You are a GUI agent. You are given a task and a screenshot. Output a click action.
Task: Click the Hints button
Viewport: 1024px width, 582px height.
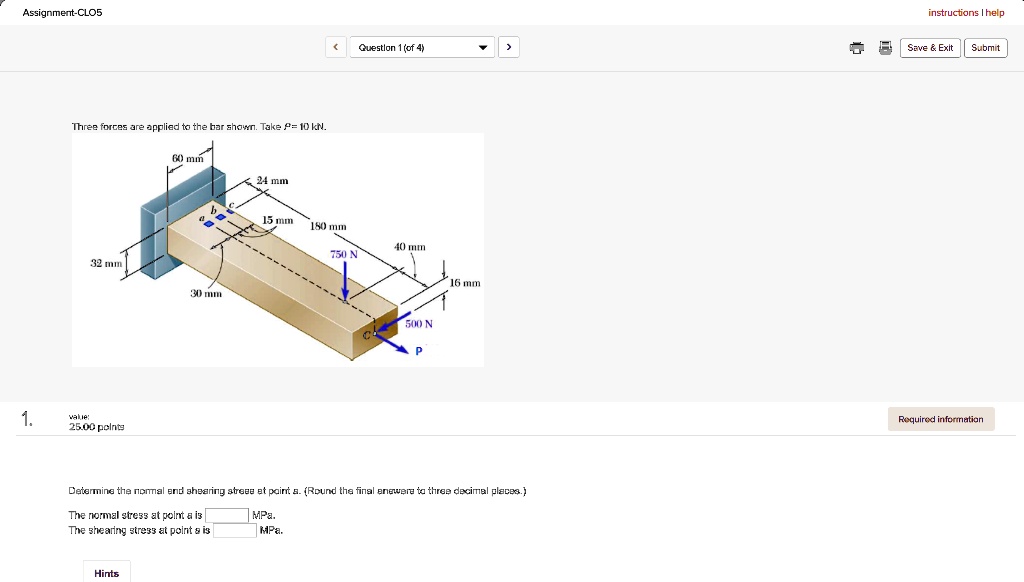106,571
